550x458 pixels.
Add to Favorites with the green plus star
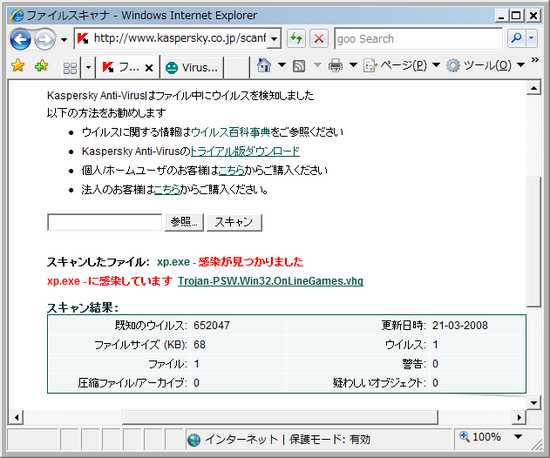click(41, 66)
